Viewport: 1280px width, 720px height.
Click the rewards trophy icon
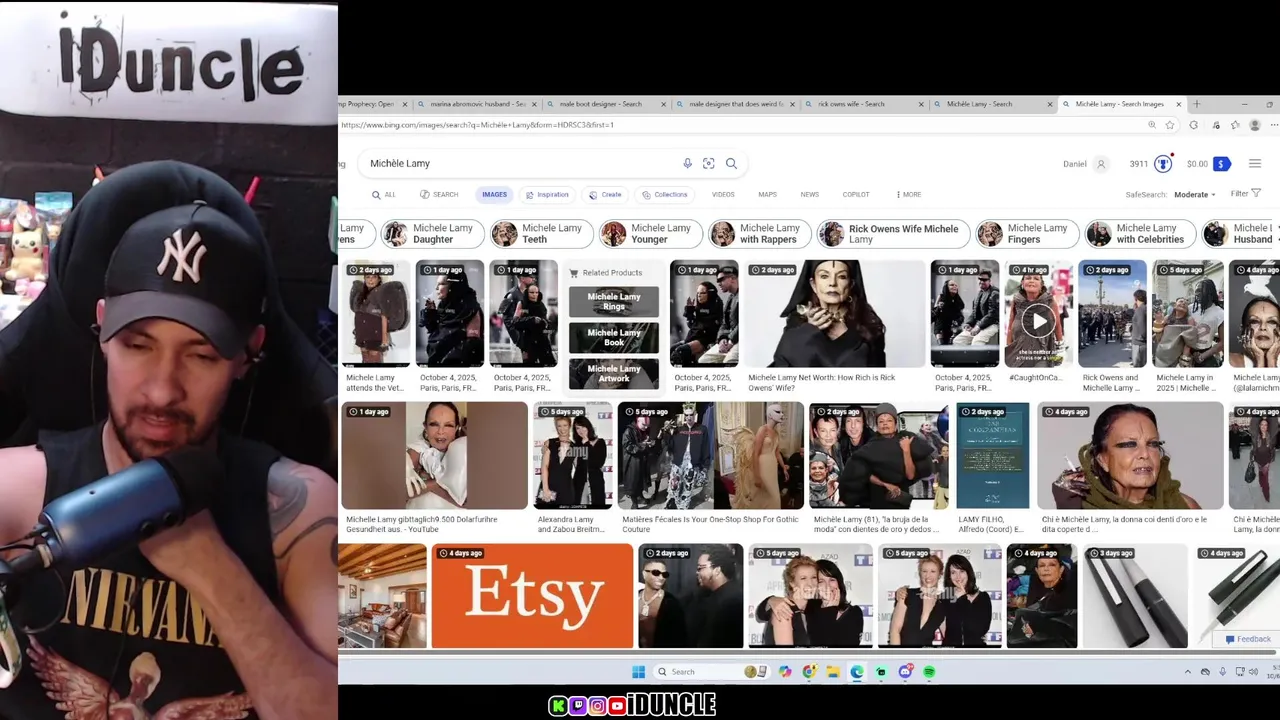pos(1163,164)
